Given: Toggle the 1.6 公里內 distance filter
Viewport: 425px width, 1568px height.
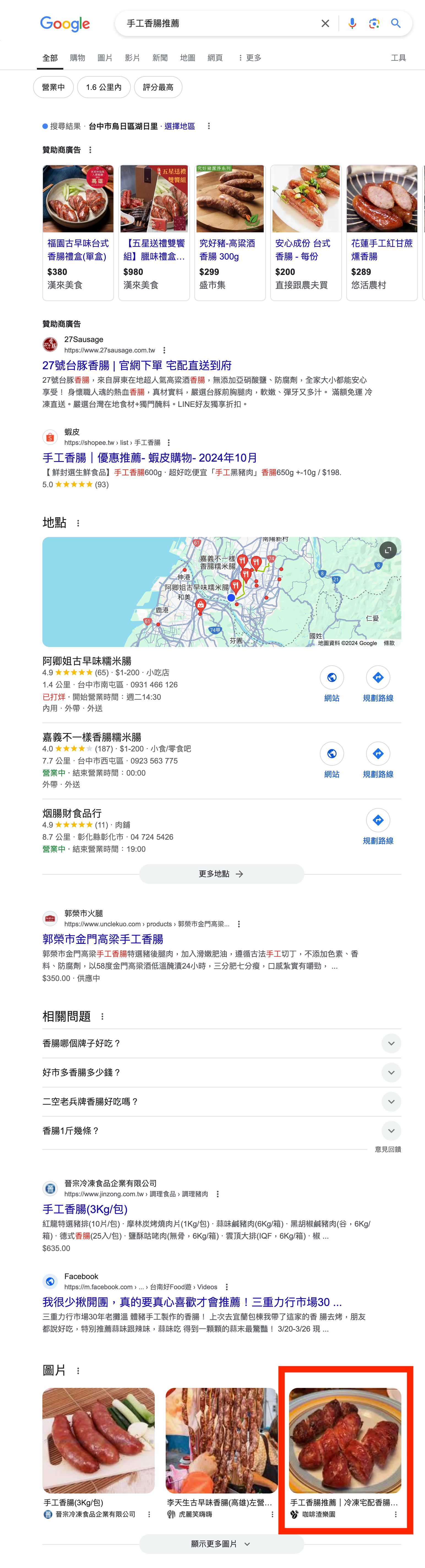Looking at the screenshot, I should 104,87.
